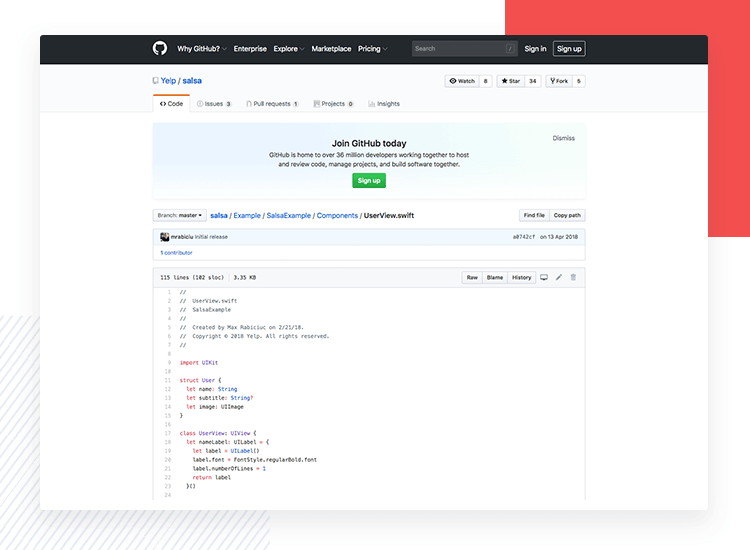Viewport: 750px width, 550px height.
Task: Click 'return label' code line
Action: tap(211, 477)
